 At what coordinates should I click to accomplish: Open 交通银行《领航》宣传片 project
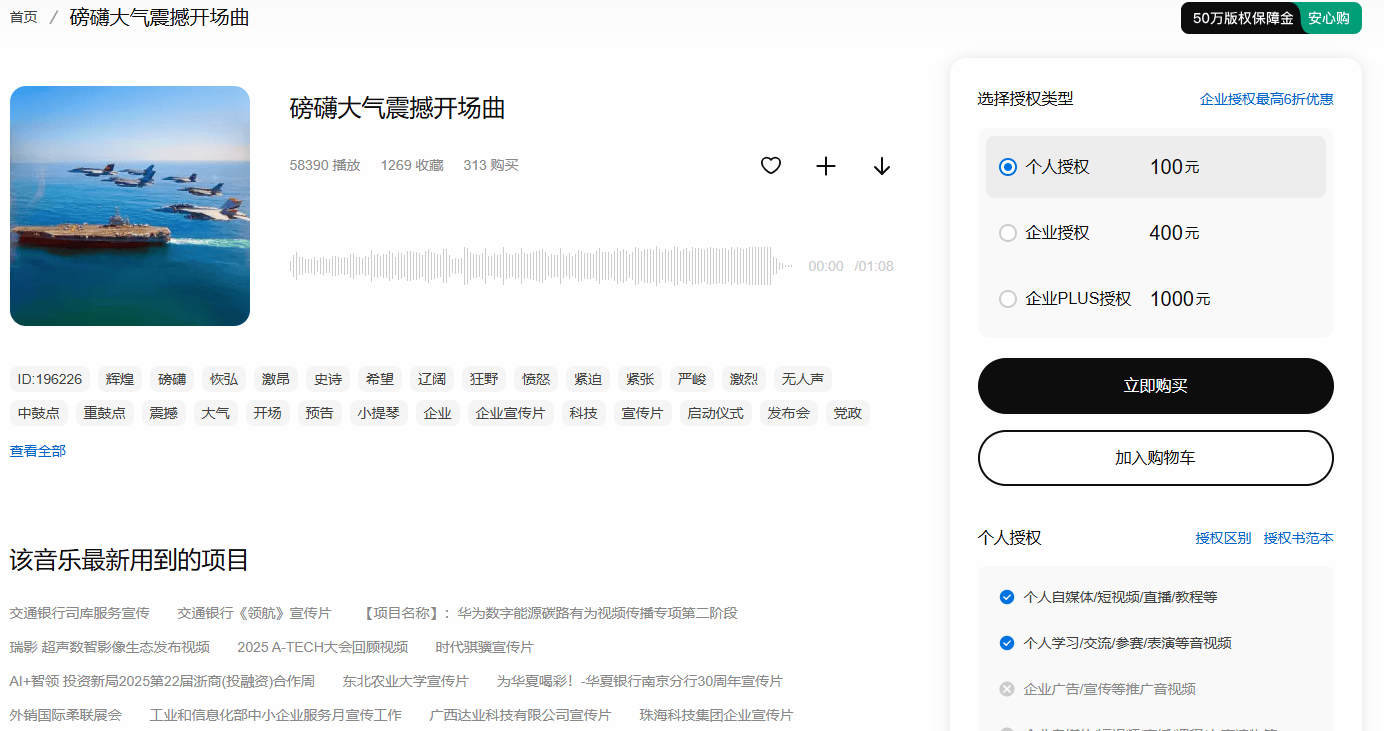[254, 613]
